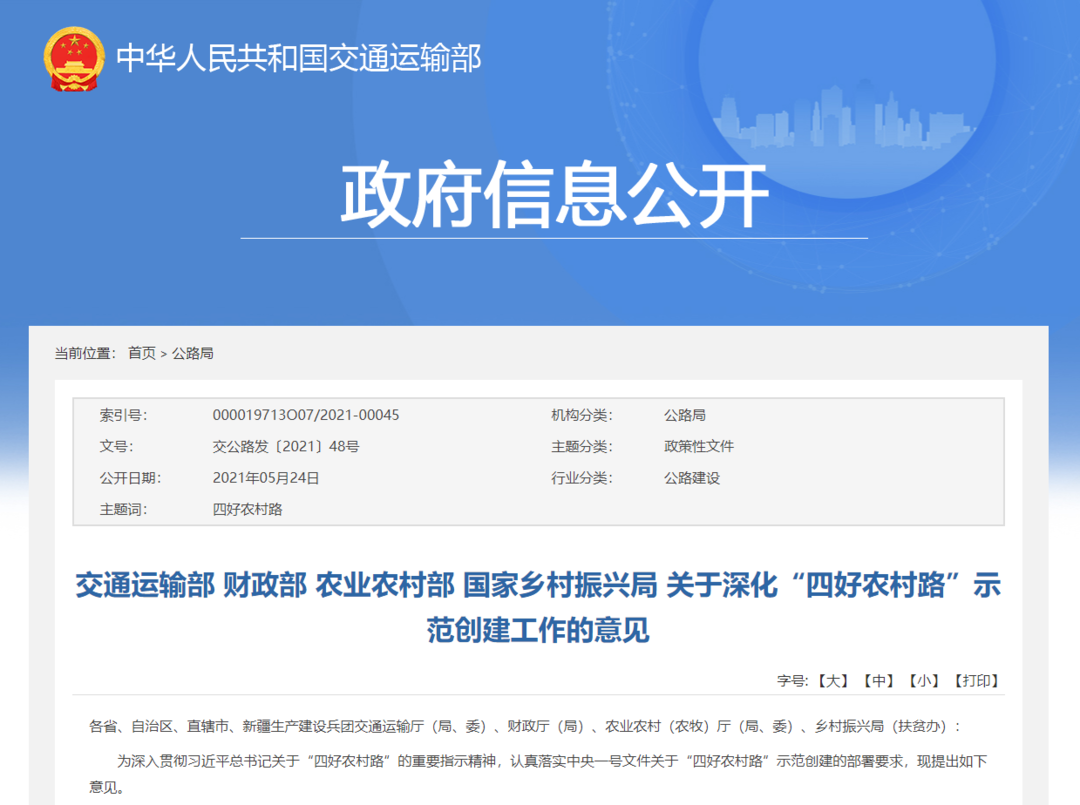This screenshot has width=1080, height=805.
Task: Click the document number 交公路发〔2021〕48号
Action: click(x=285, y=447)
